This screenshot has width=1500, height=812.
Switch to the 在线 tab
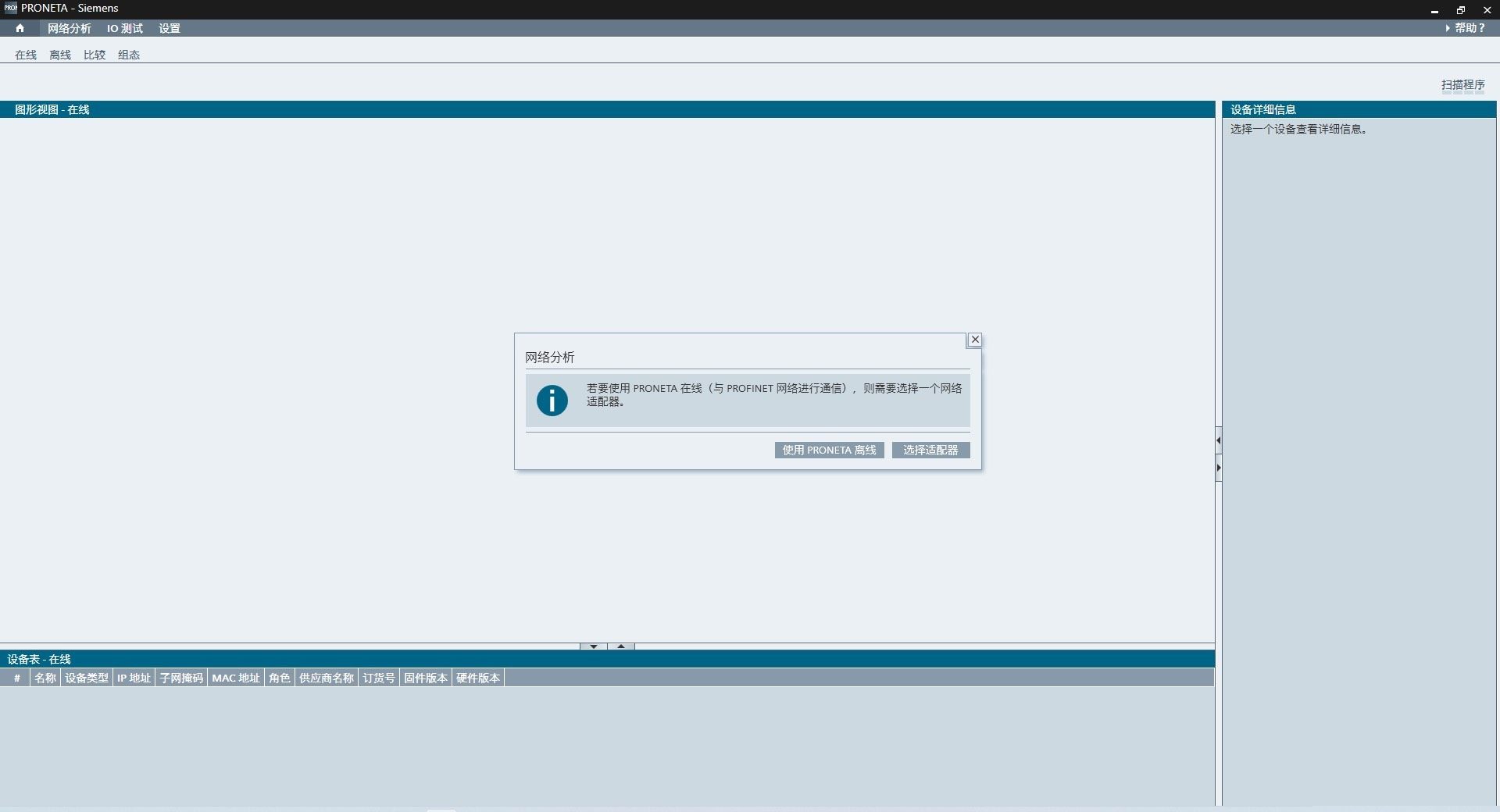[x=26, y=55]
